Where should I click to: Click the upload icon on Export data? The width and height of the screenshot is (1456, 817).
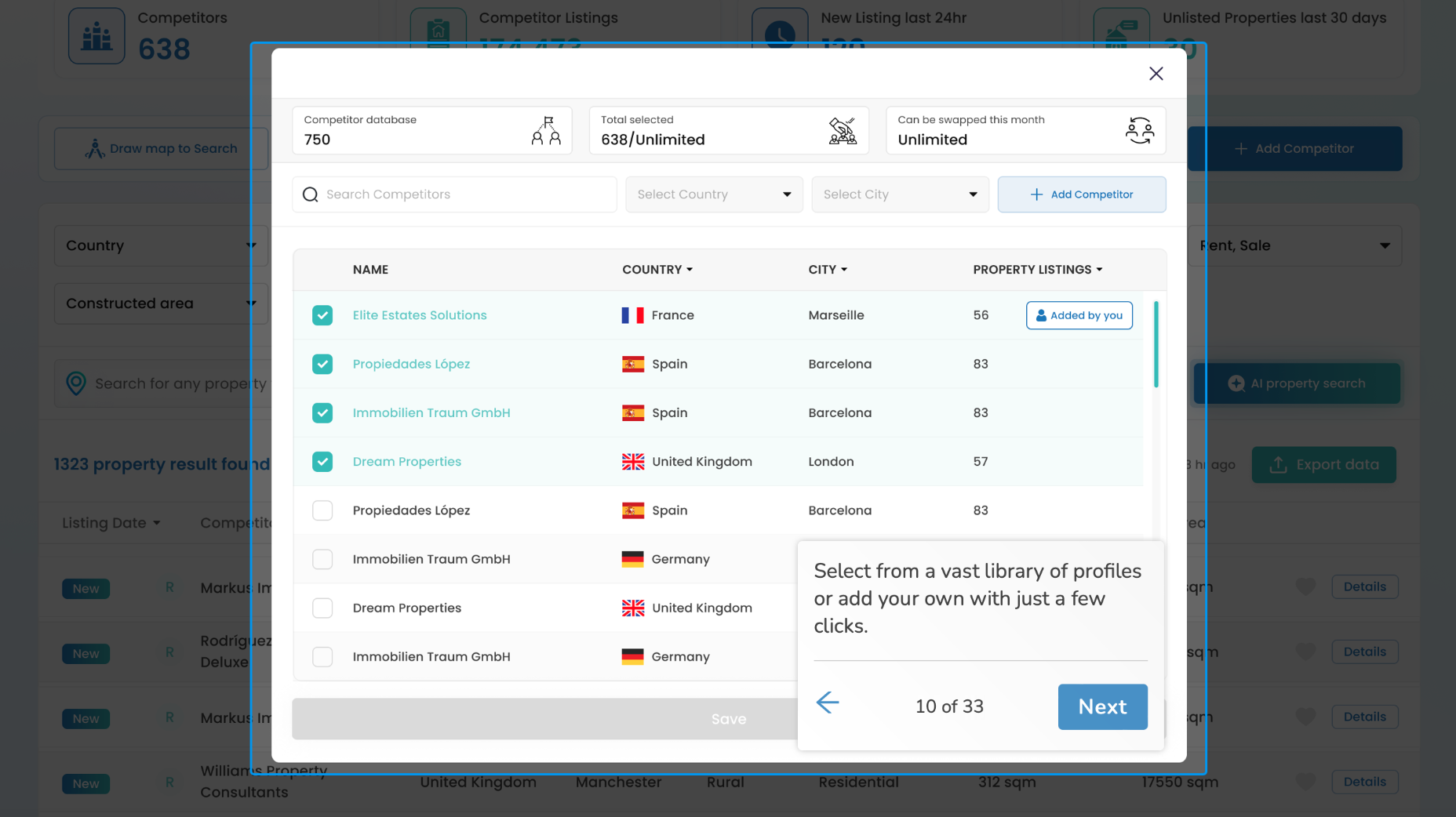tap(1278, 465)
